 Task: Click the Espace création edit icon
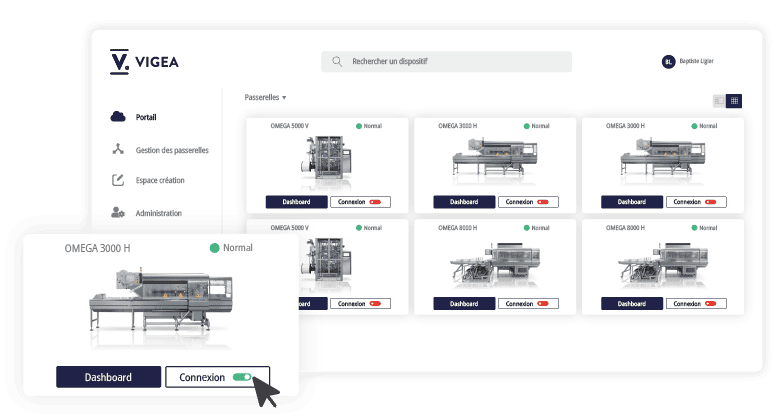click(118, 180)
